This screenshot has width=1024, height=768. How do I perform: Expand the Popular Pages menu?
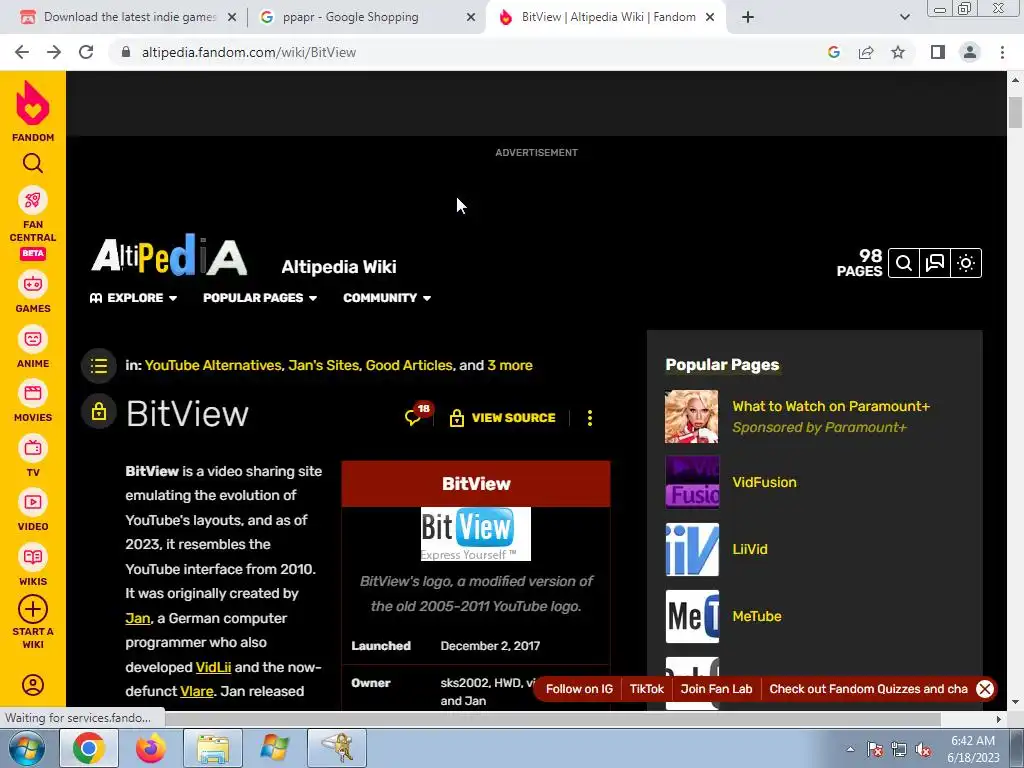pyautogui.click(x=260, y=298)
